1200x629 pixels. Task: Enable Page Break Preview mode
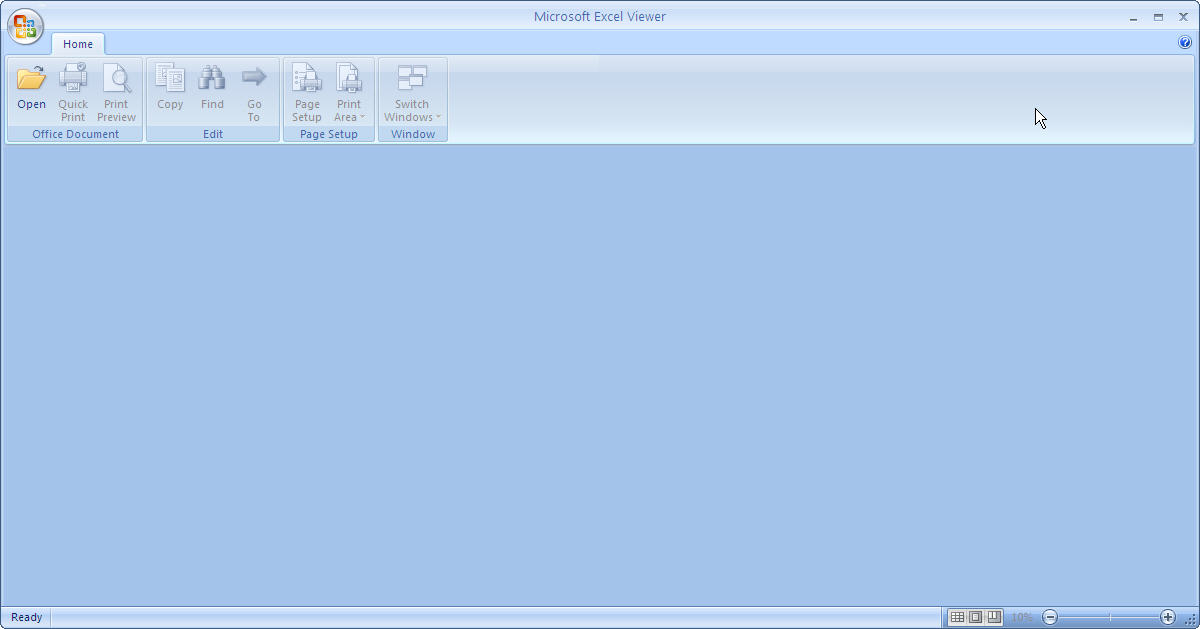pos(994,617)
